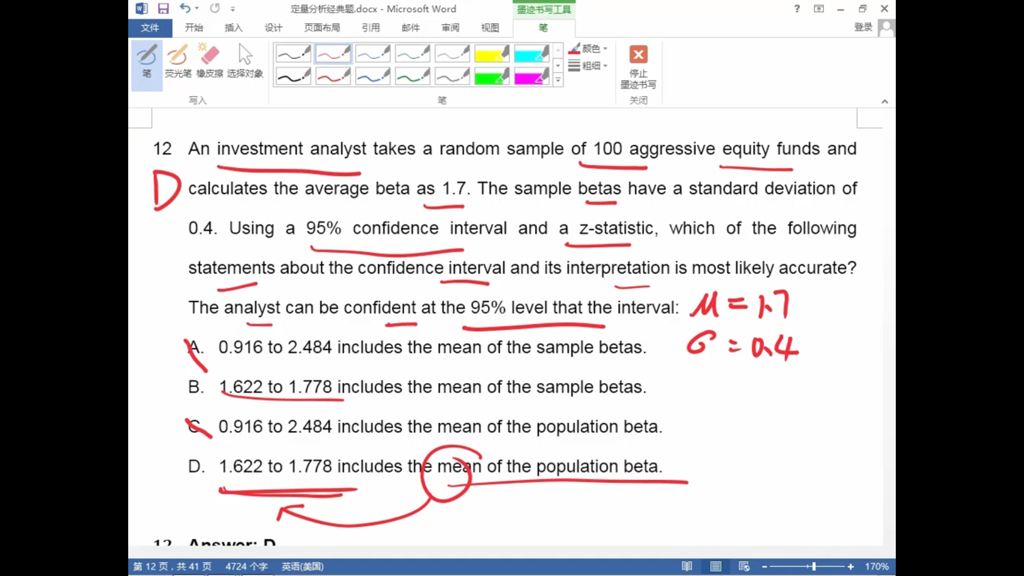Activate the 橡皮擦 eraser tool

209,61
